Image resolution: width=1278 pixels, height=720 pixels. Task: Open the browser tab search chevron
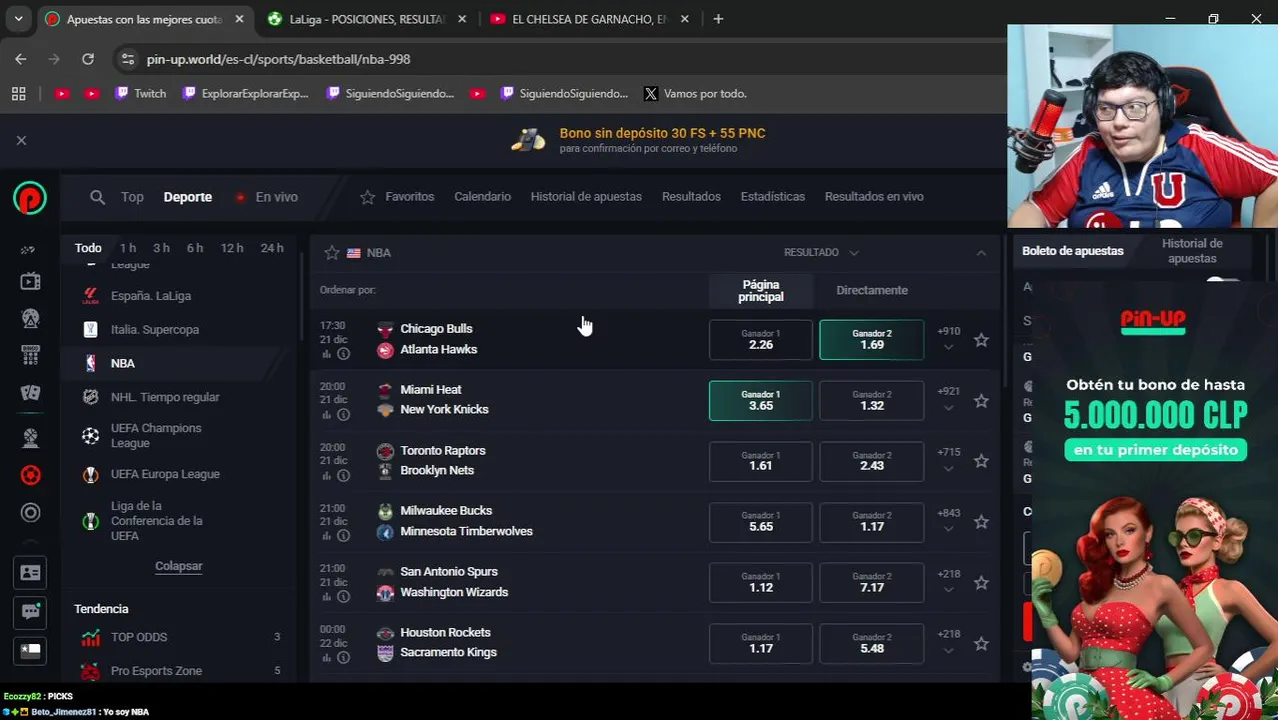pyautogui.click(x=18, y=19)
